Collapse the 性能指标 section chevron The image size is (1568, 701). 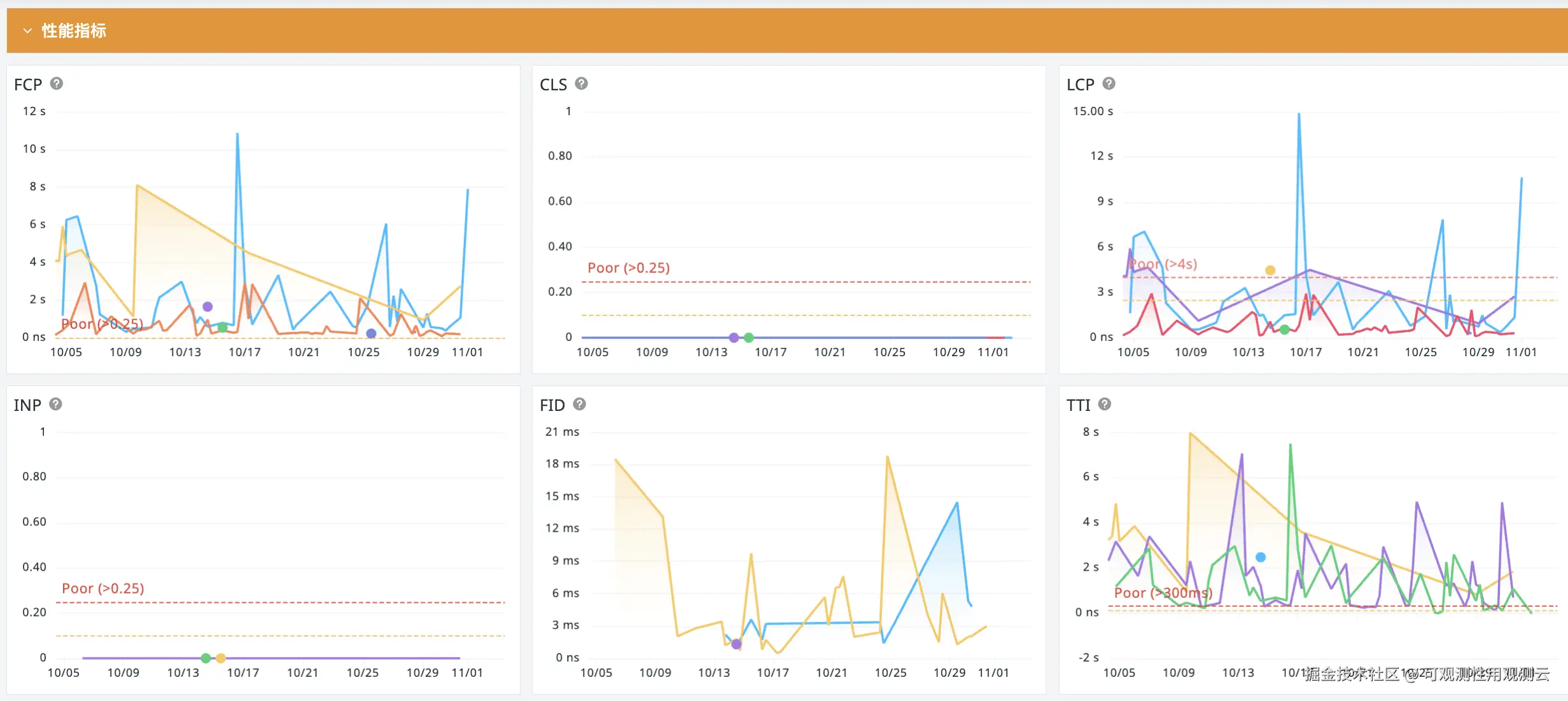27,31
